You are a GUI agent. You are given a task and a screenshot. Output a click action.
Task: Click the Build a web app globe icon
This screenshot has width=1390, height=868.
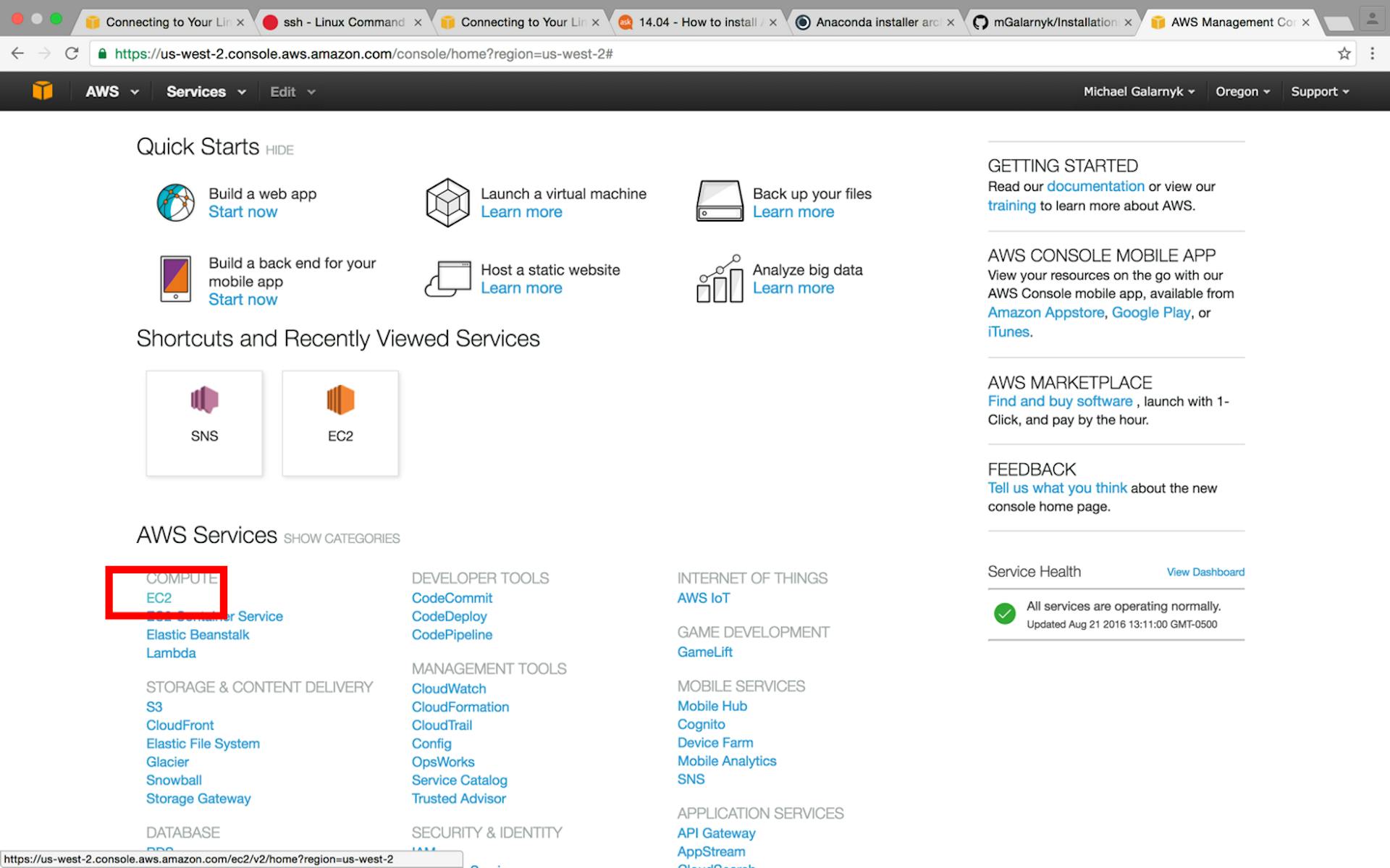coord(174,202)
